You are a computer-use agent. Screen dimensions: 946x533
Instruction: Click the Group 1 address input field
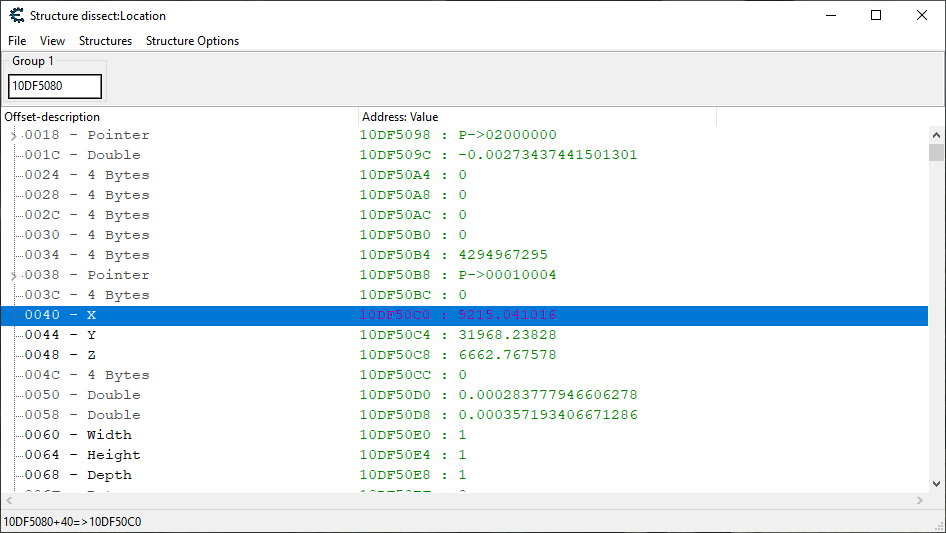55,86
